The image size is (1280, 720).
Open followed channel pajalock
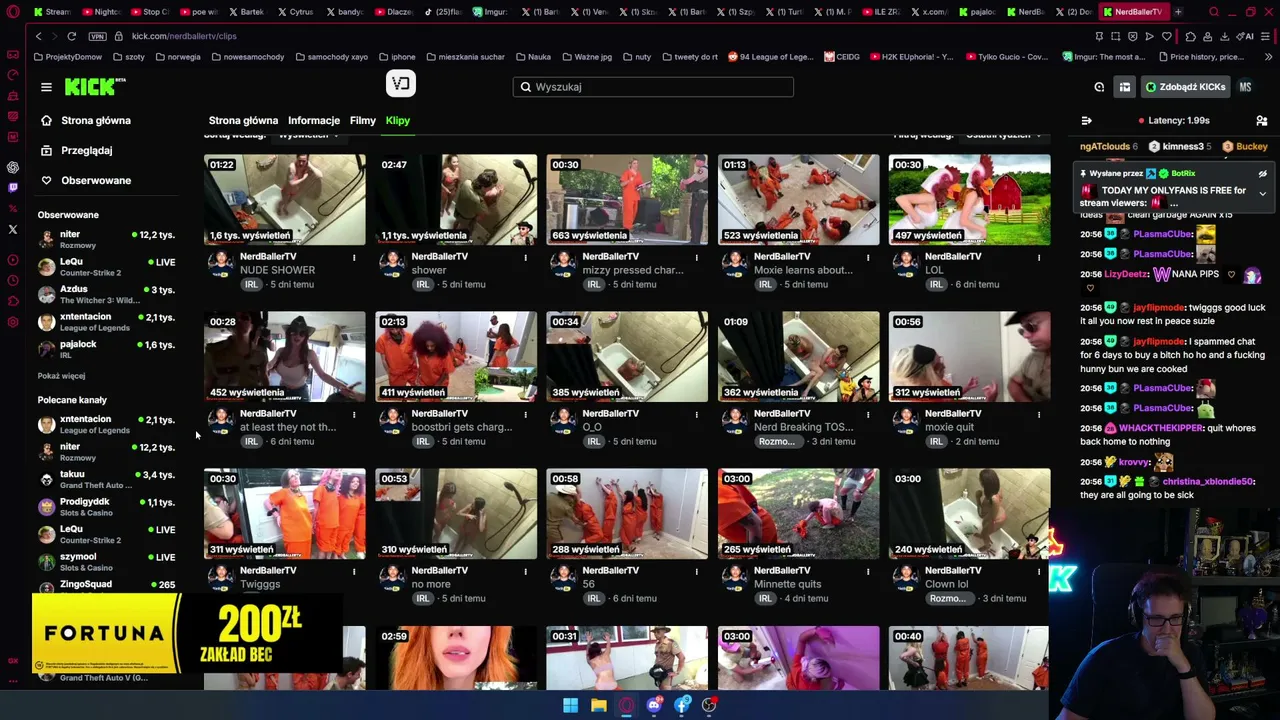[x=107, y=349]
